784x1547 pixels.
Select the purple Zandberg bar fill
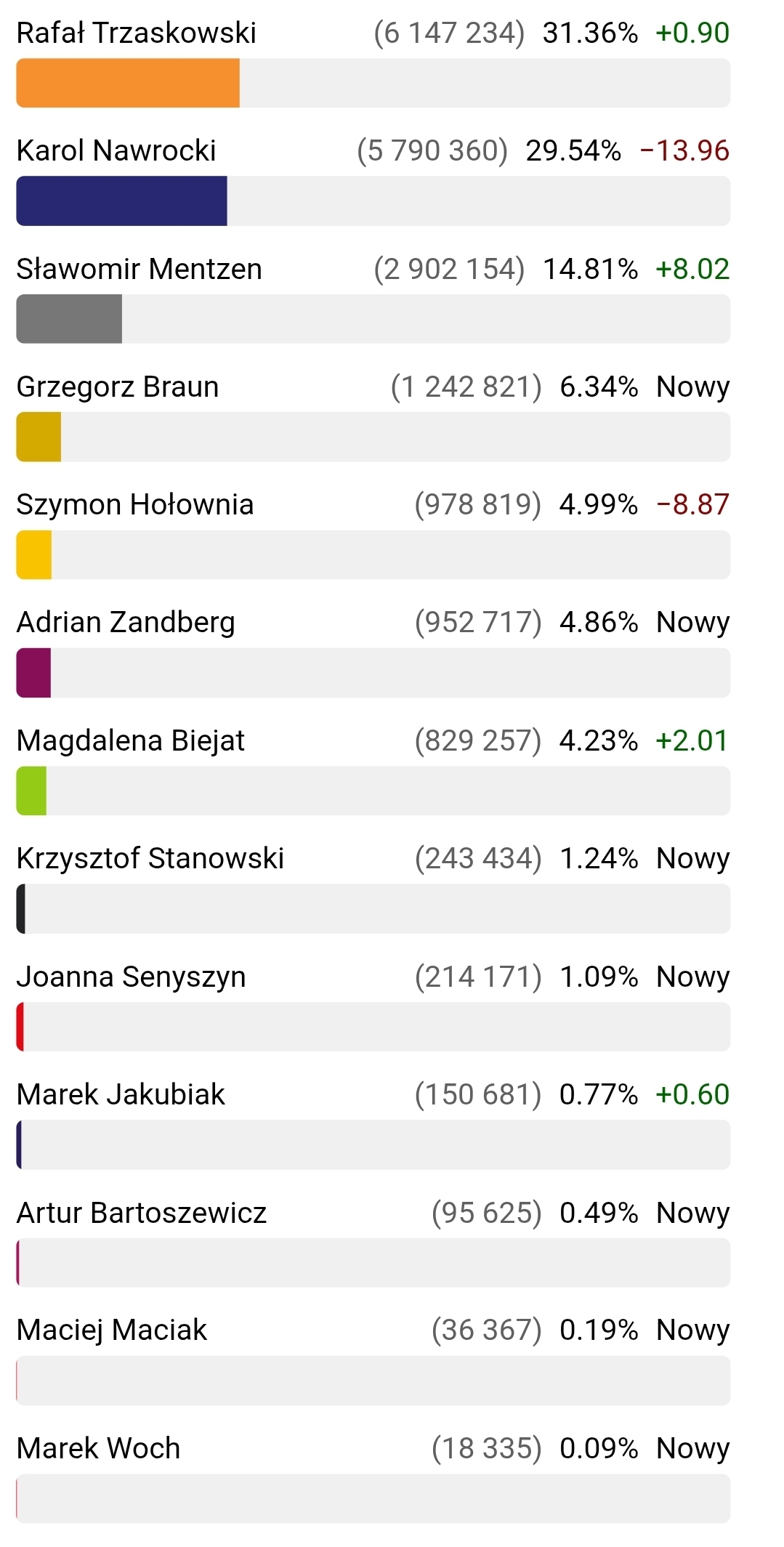click(x=33, y=672)
